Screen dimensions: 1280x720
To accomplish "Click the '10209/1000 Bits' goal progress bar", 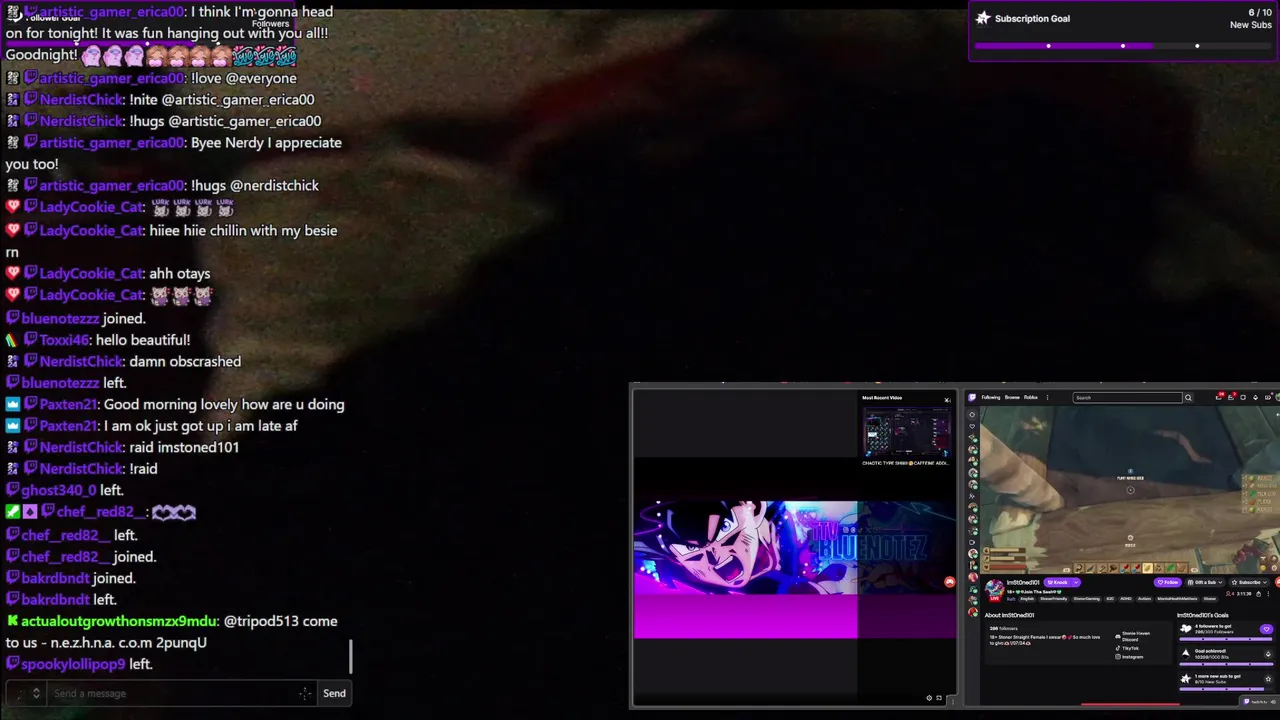I will coord(1226,664).
